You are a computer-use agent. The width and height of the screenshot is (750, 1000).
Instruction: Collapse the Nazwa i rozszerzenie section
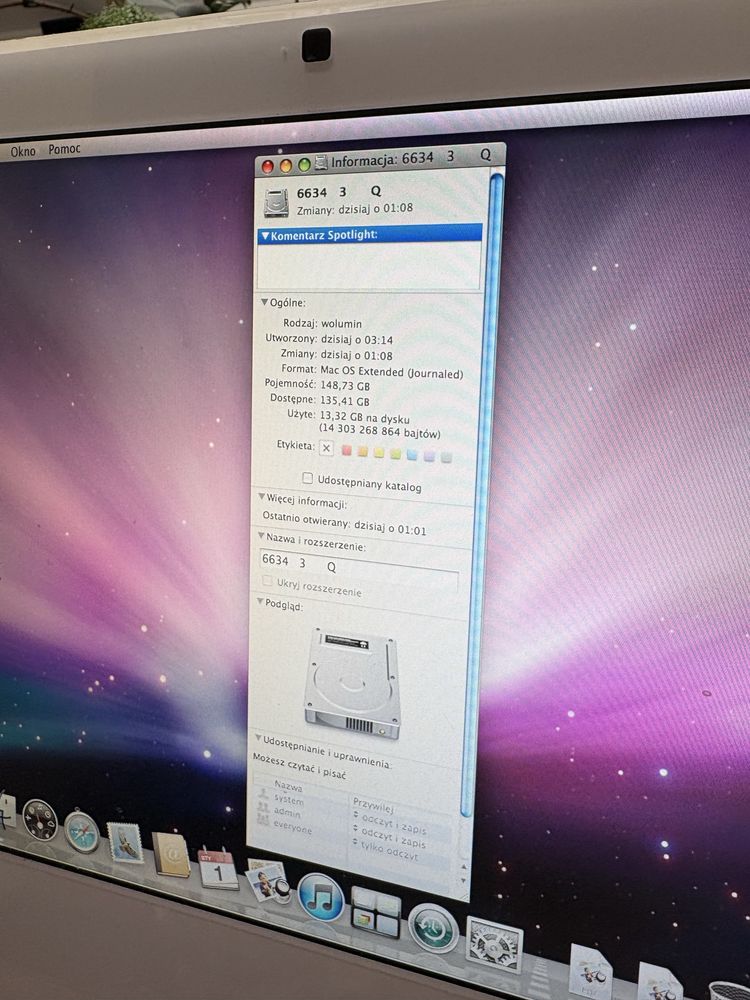261,536
